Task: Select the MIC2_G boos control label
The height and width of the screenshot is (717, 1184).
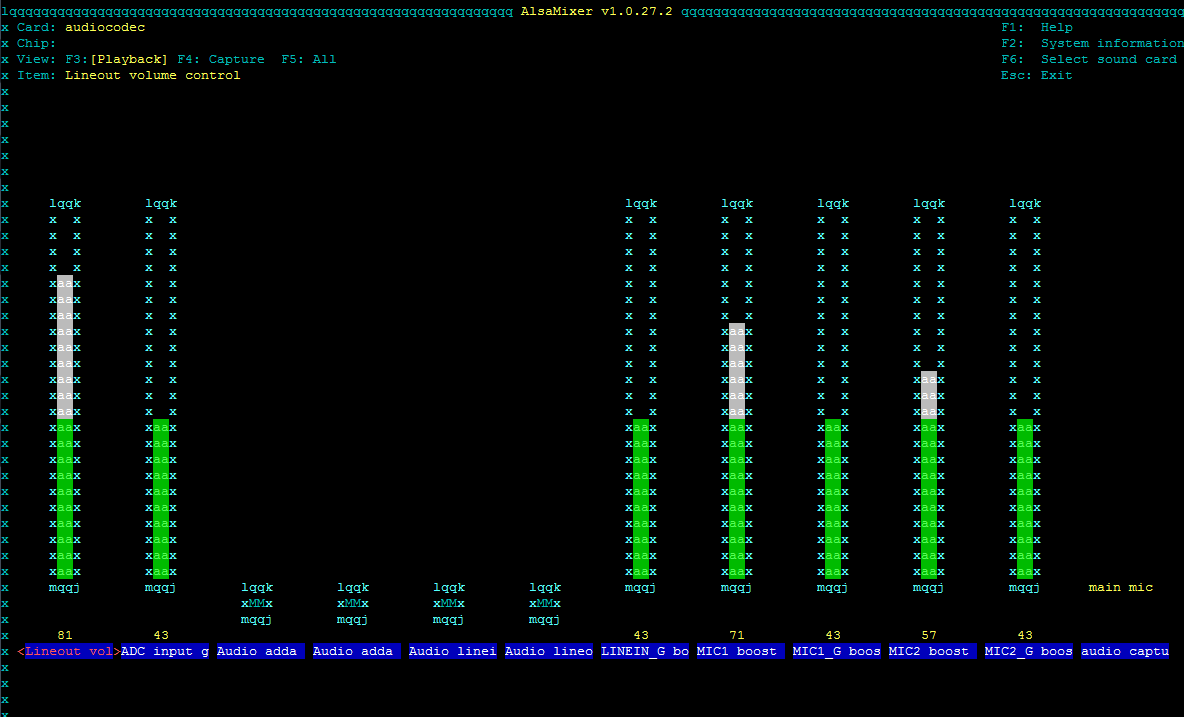Action: tap(1028, 651)
